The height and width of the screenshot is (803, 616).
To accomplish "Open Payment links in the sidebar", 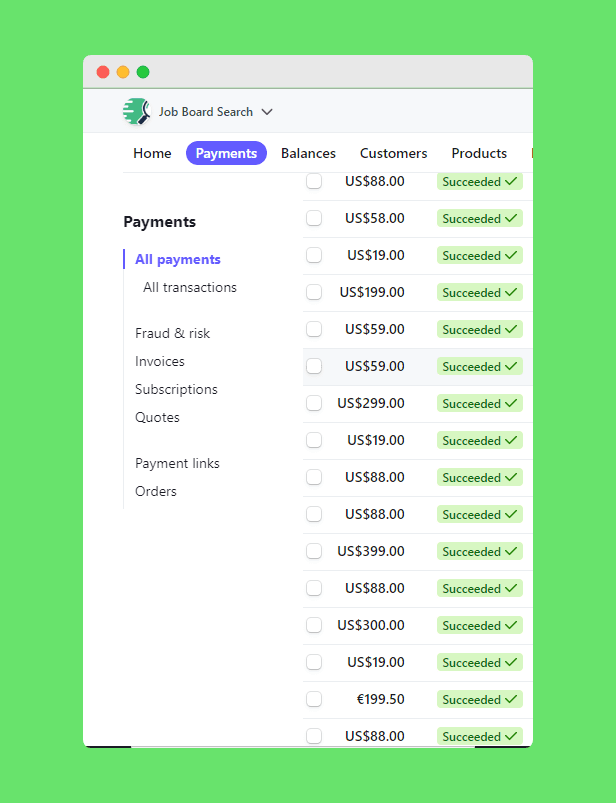I will tap(177, 463).
